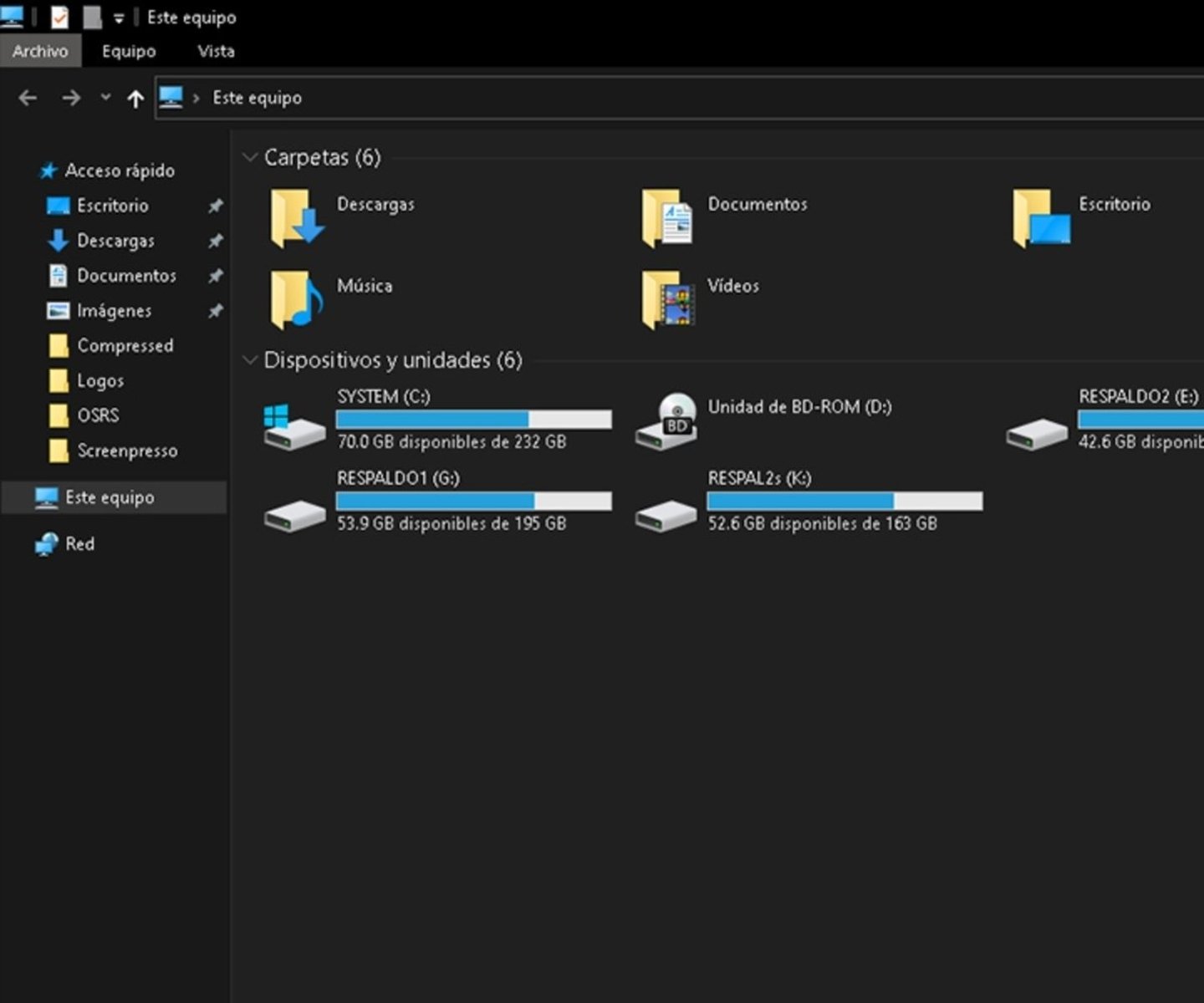Viewport: 1204px width, 1003px height.
Task: Select the RESPALDO1 (G:) drive icon
Action: point(294,516)
